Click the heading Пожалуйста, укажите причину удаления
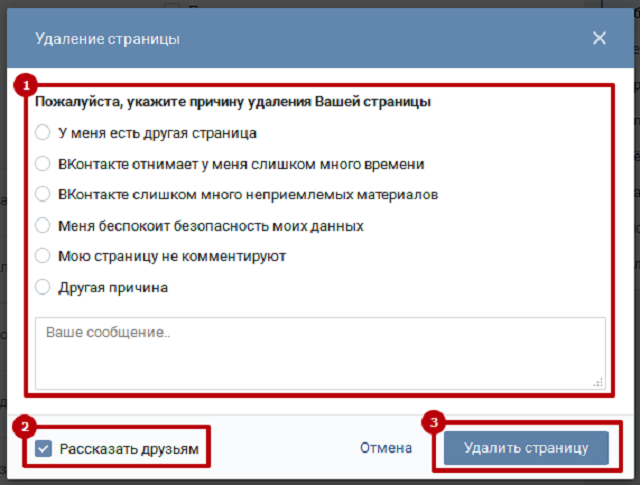 pos(233,101)
